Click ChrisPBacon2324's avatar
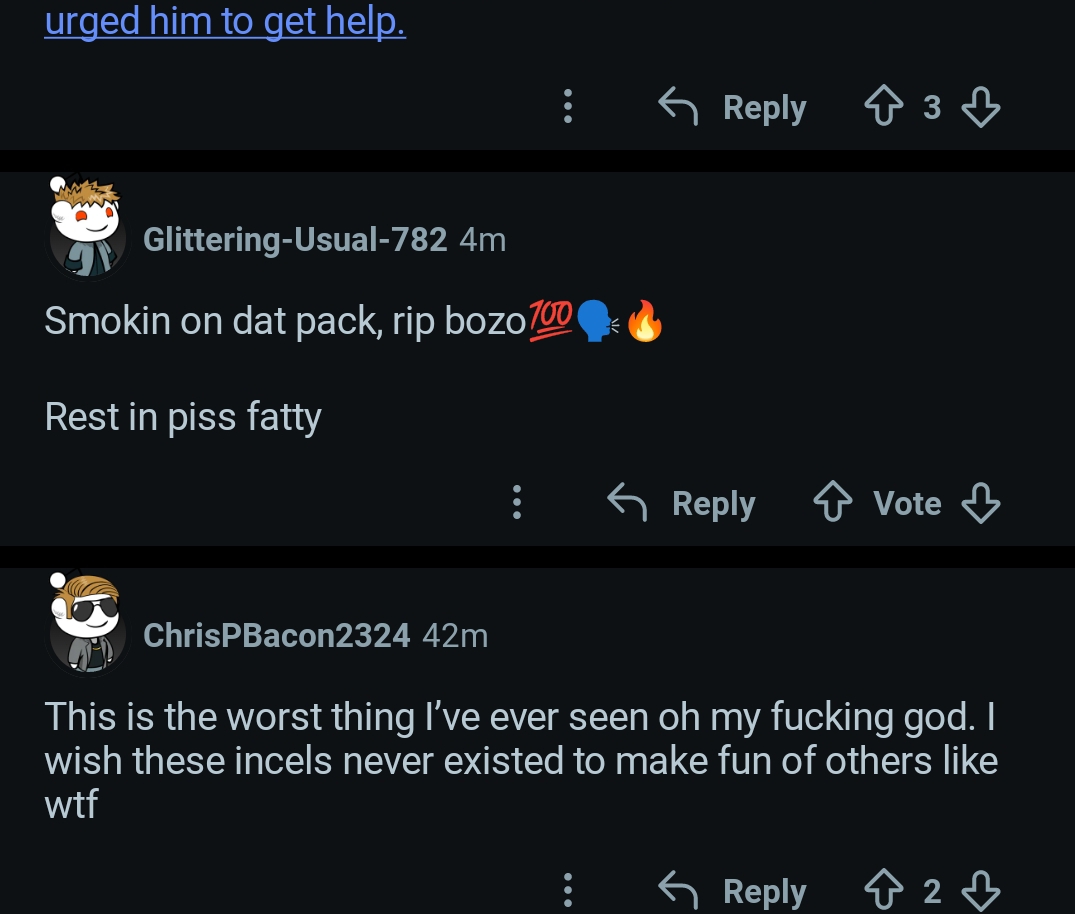Viewport: 1075px width, 914px height. pyautogui.click(x=87, y=621)
